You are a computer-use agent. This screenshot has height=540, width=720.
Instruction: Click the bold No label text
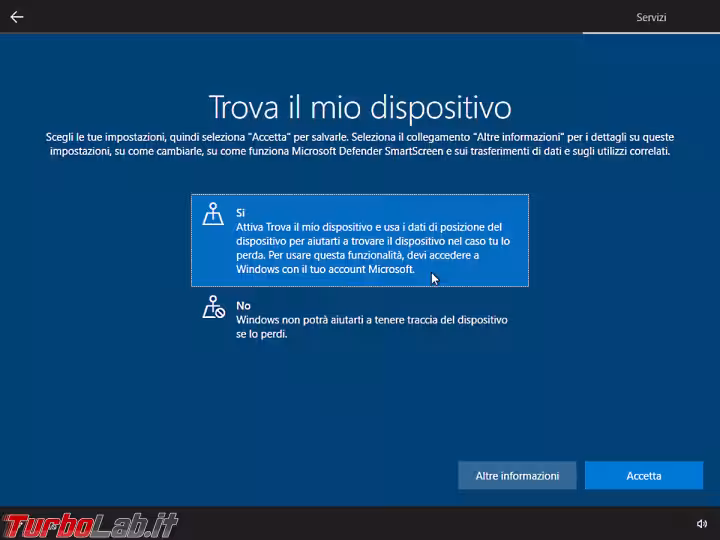(243, 306)
